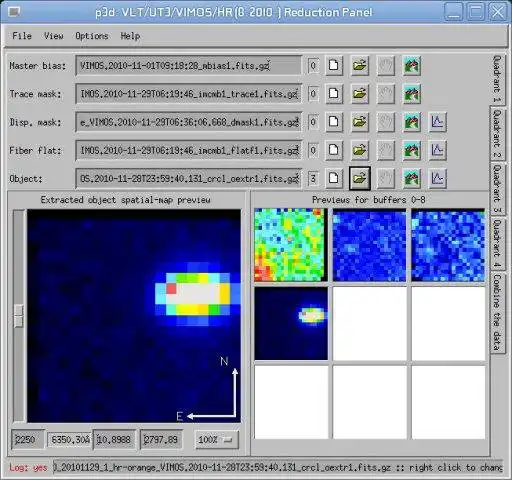Select the buffer 0 preview thumbnail with red-green map
This screenshot has height=480, width=512.
point(291,245)
